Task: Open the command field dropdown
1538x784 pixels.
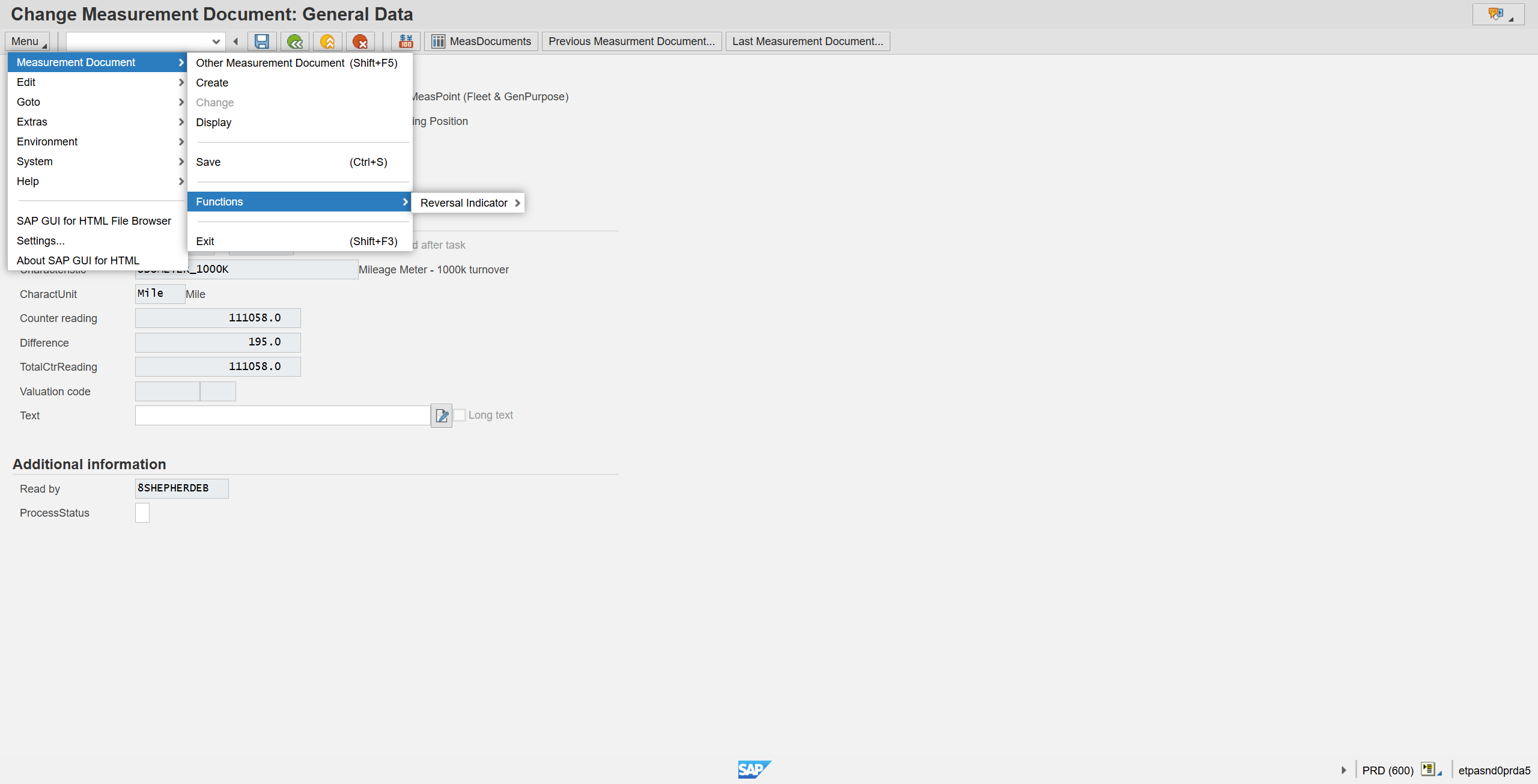Action: pyautogui.click(x=216, y=41)
